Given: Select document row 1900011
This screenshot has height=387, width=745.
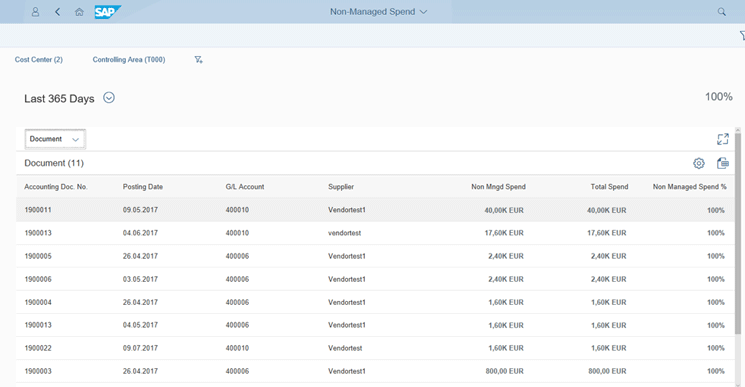Looking at the screenshot, I should (375, 210).
